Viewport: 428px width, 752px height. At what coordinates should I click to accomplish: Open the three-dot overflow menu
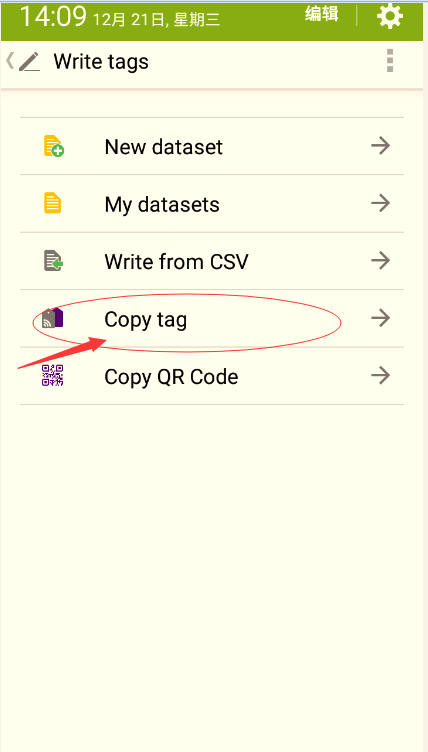pos(390,61)
